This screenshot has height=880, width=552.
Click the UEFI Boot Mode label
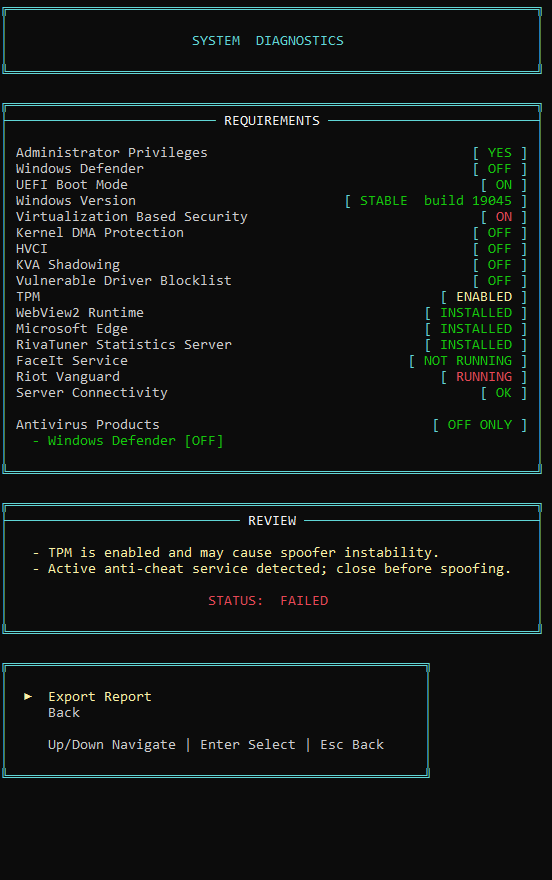[x=72, y=185]
